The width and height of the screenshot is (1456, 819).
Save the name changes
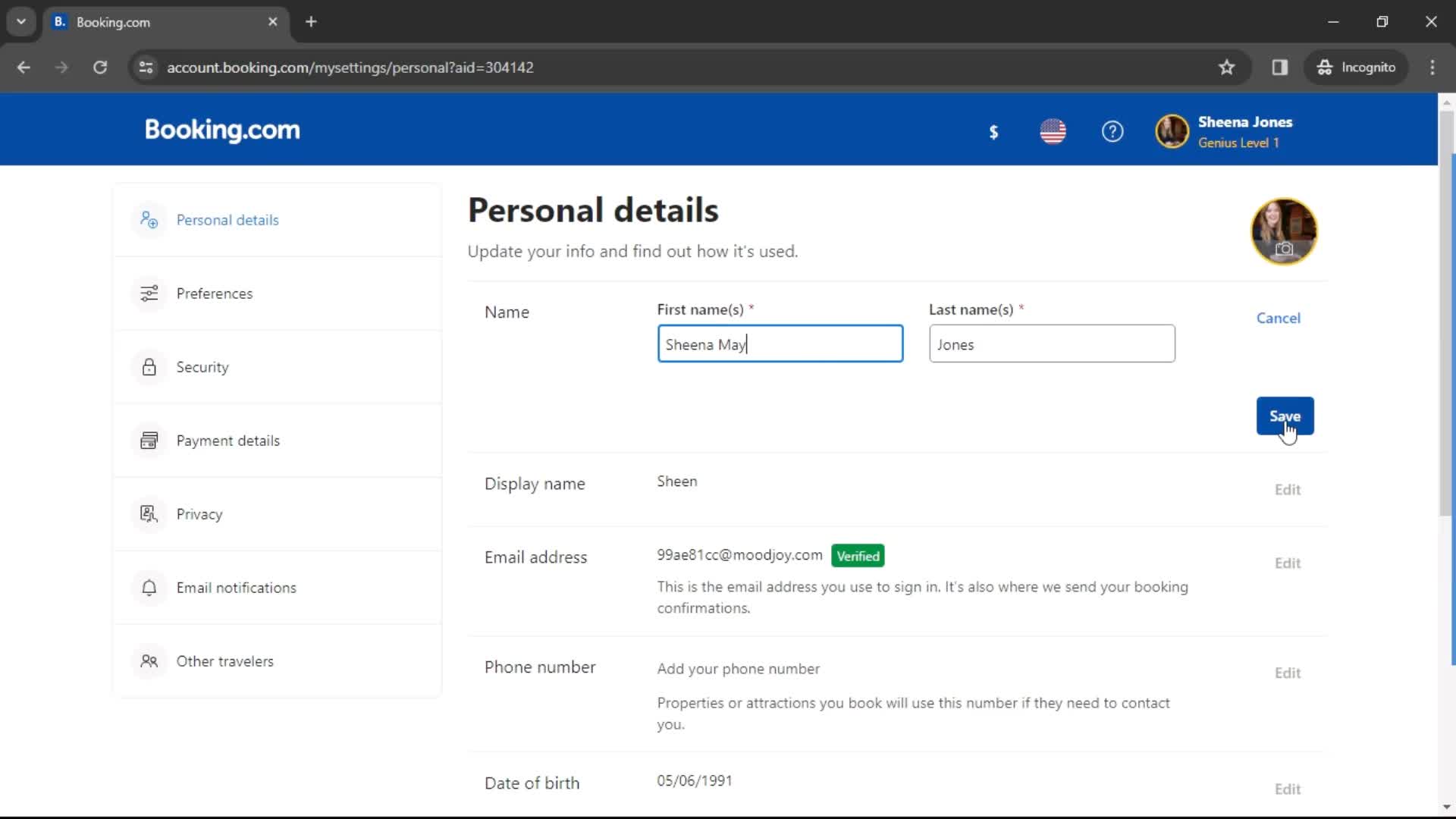click(1285, 416)
